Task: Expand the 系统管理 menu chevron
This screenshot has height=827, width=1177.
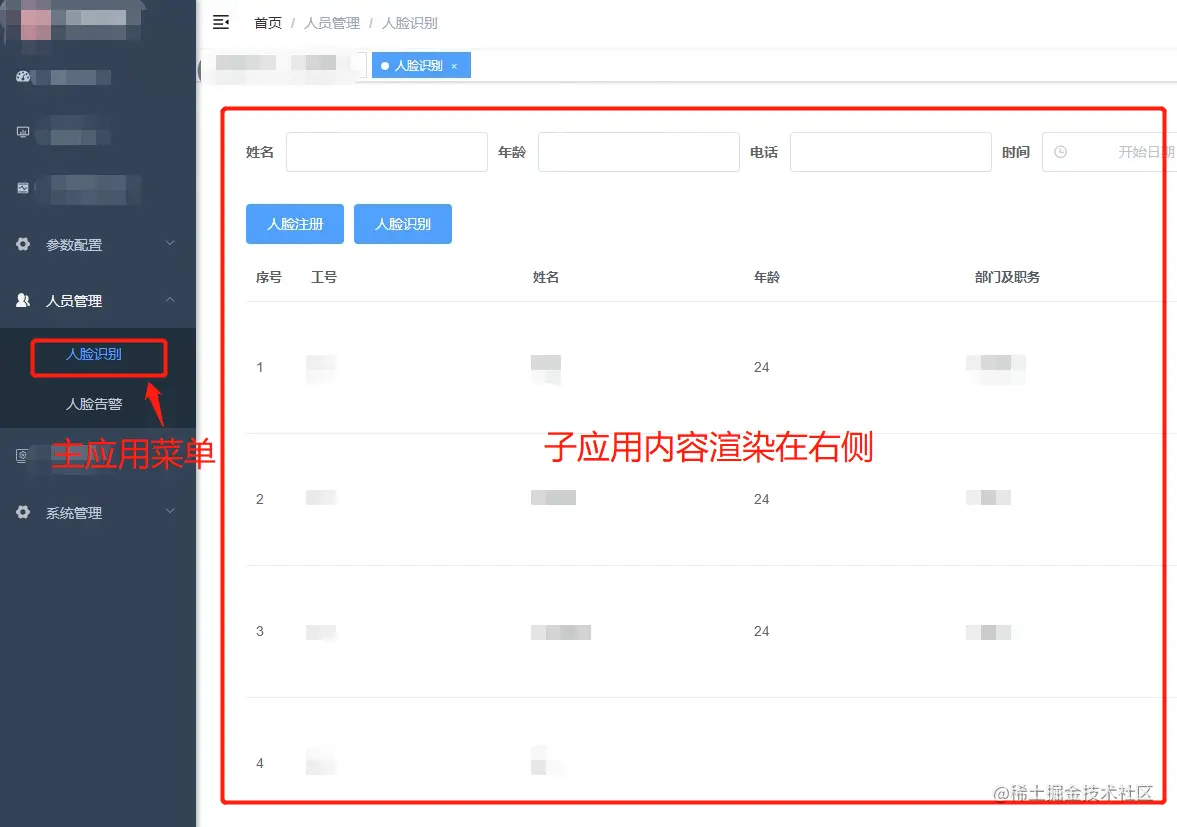Action: pyautogui.click(x=170, y=511)
